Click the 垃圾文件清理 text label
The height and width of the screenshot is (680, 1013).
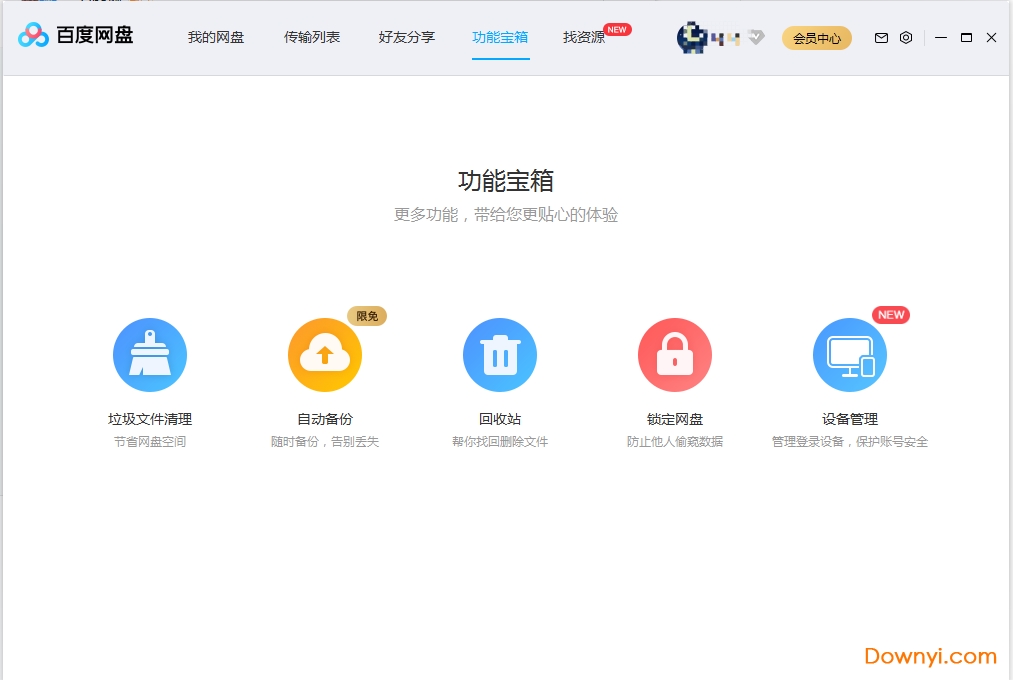150,419
